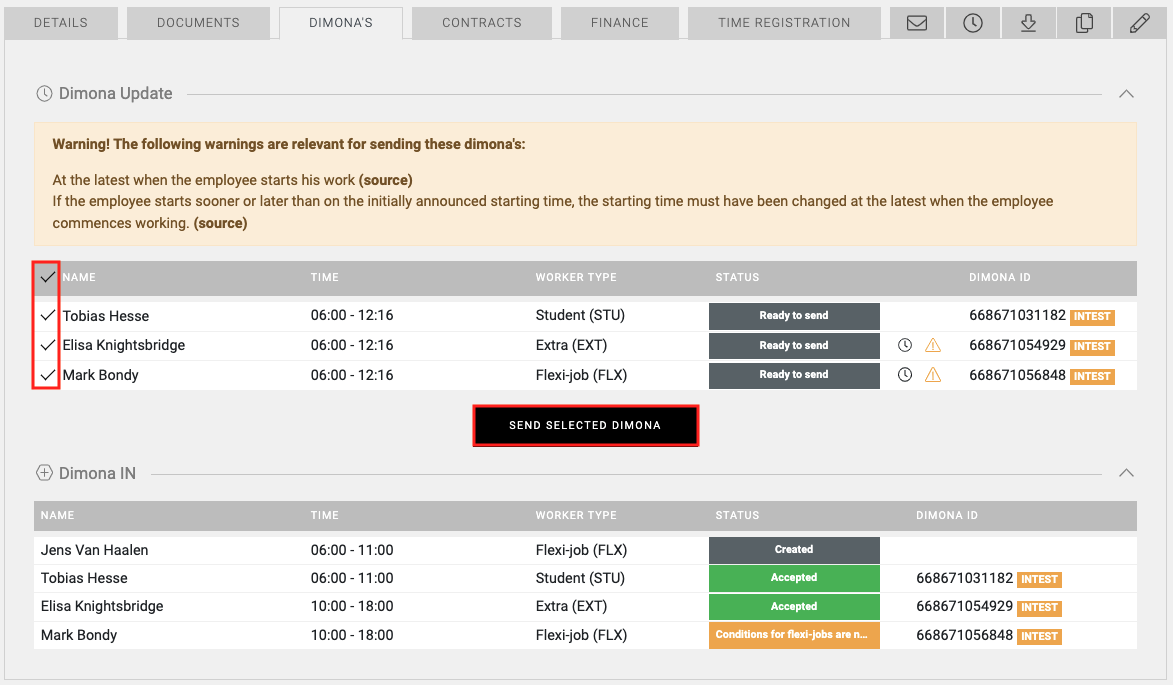
Task: Click the plus icon beside Dimona IN
Action: tap(44, 473)
